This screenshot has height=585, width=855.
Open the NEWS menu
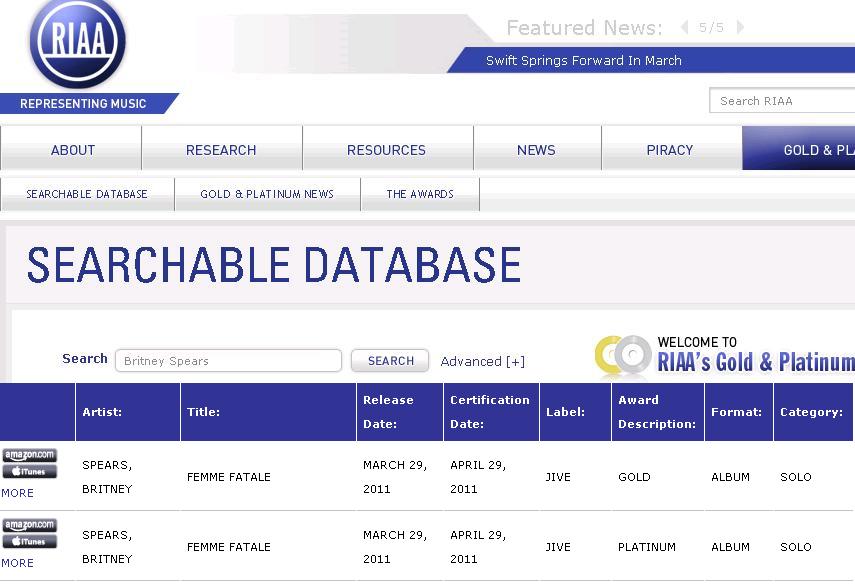537,148
